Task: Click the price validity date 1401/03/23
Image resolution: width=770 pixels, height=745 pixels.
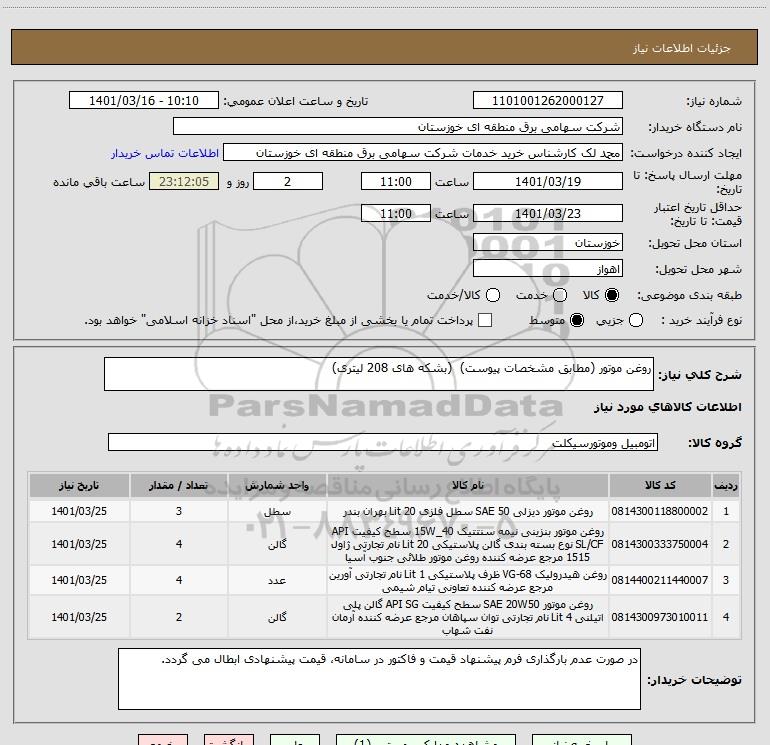Action: pos(548,213)
